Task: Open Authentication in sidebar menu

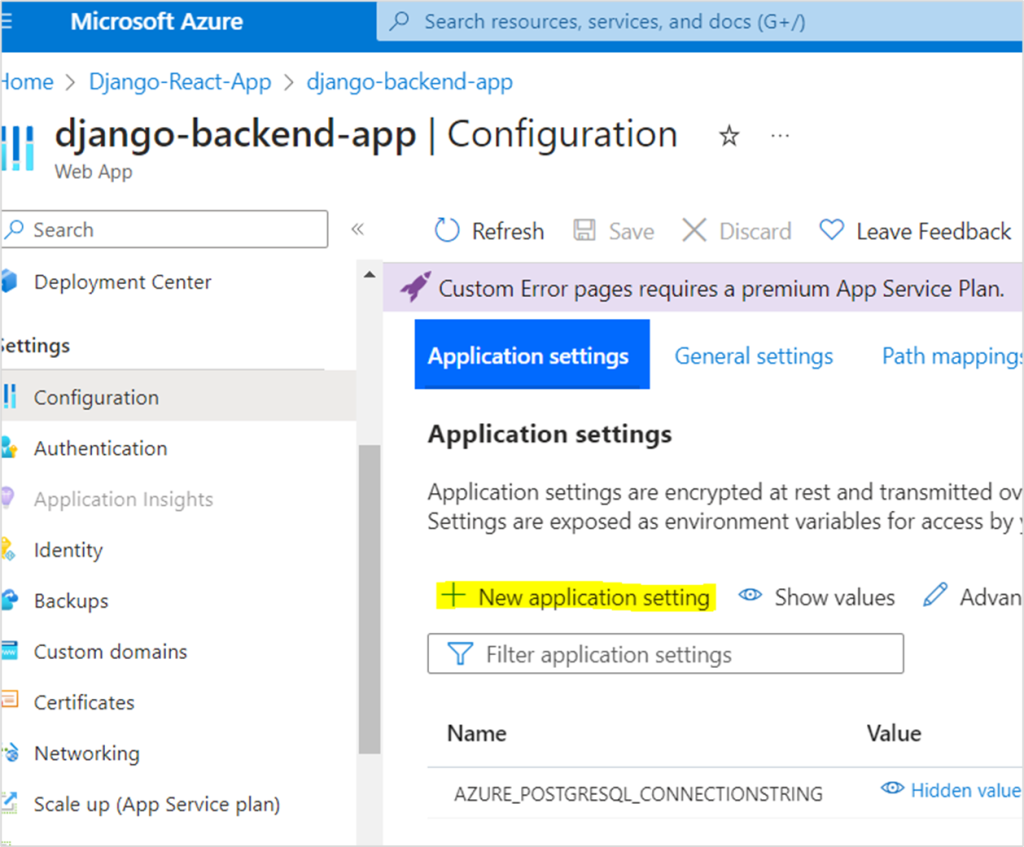Action: pos(101,449)
